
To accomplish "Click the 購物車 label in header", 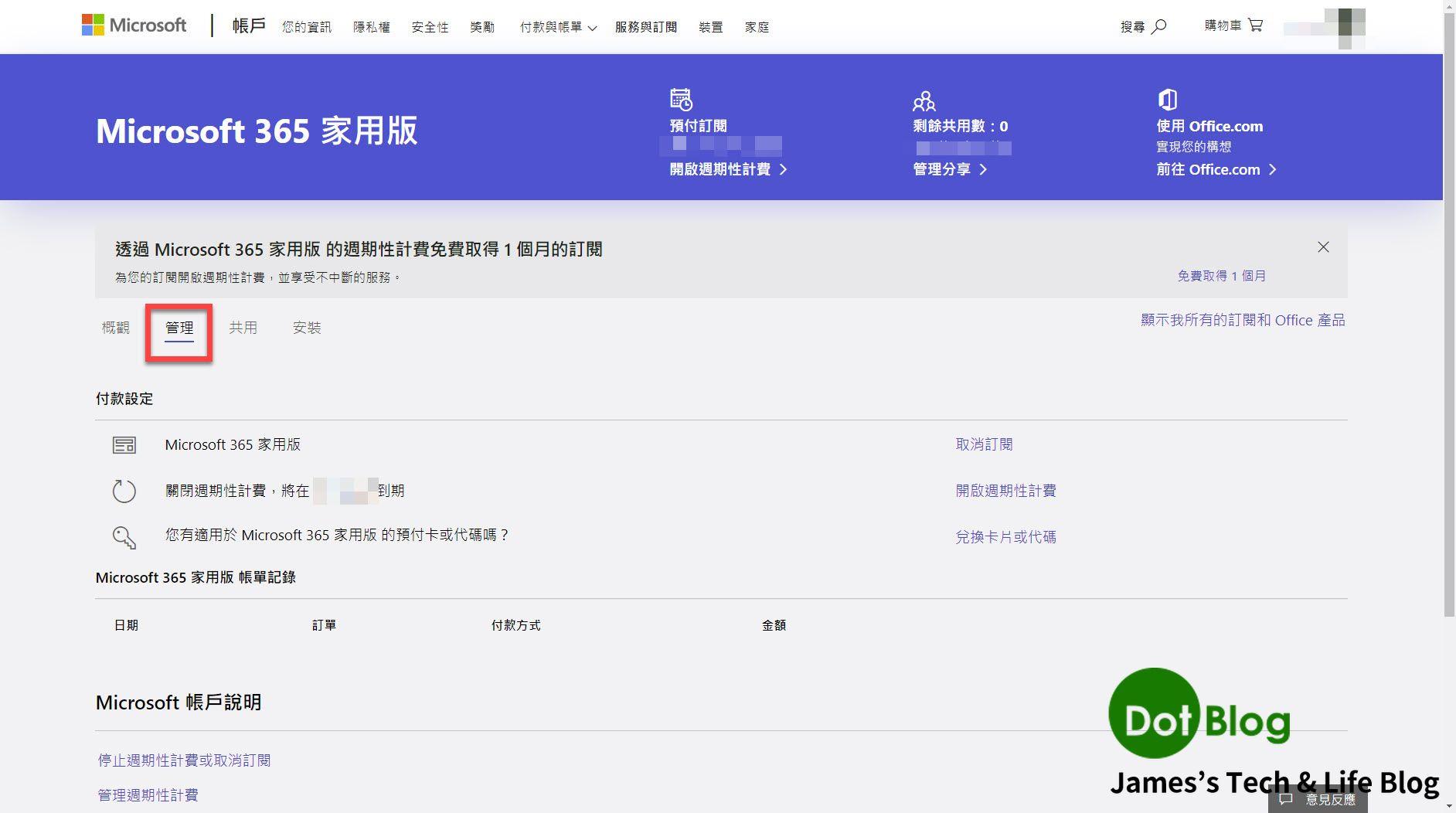I will point(1223,26).
